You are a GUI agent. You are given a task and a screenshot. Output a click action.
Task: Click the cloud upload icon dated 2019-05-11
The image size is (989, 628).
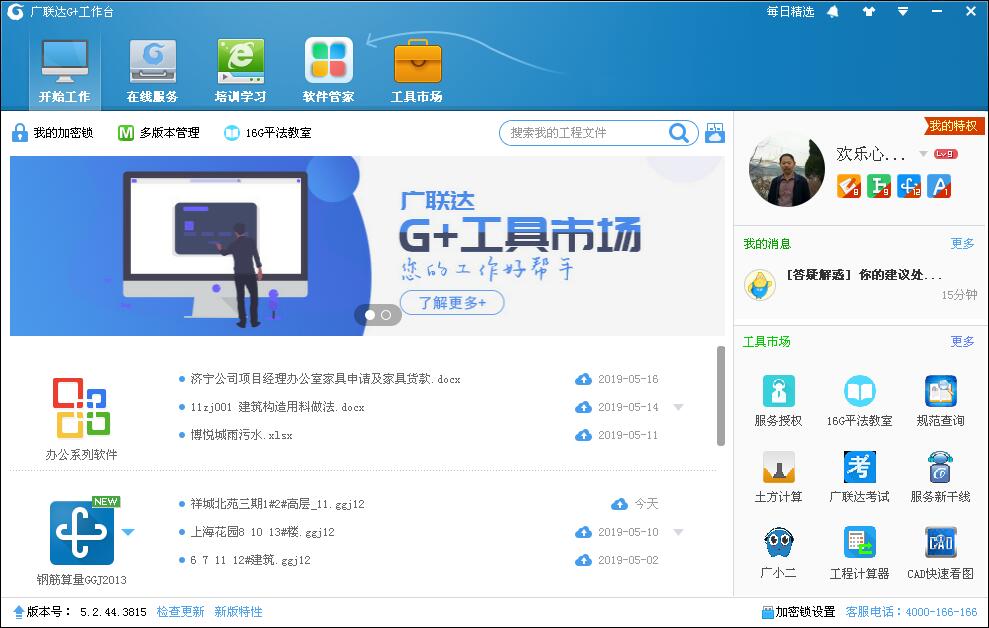pos(583,435)
